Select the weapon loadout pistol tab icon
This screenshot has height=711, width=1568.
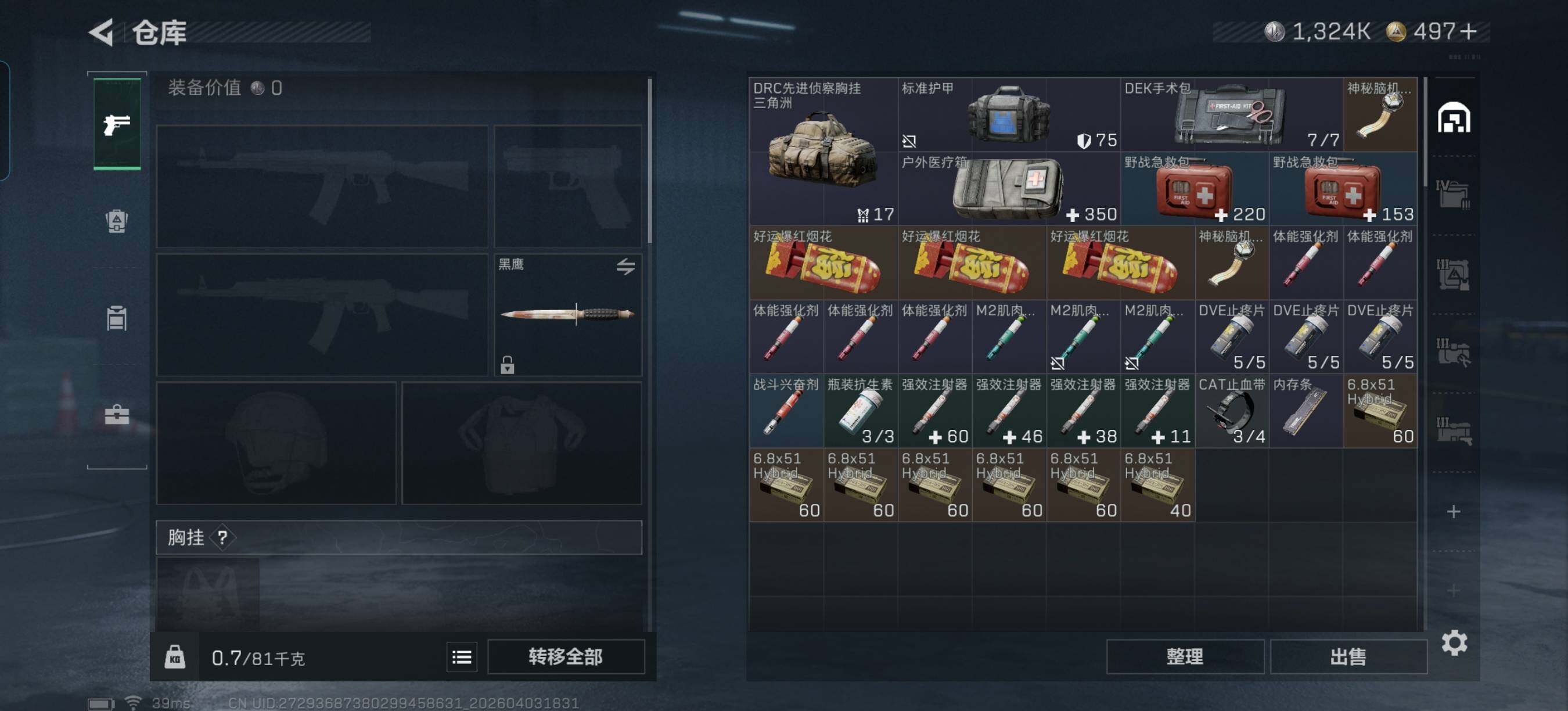point(117,124)
